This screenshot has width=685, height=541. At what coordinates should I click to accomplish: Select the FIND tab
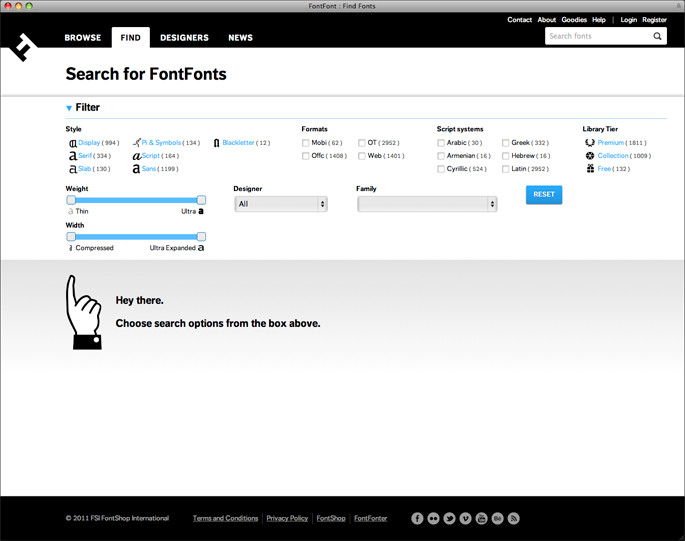(131, 38)
